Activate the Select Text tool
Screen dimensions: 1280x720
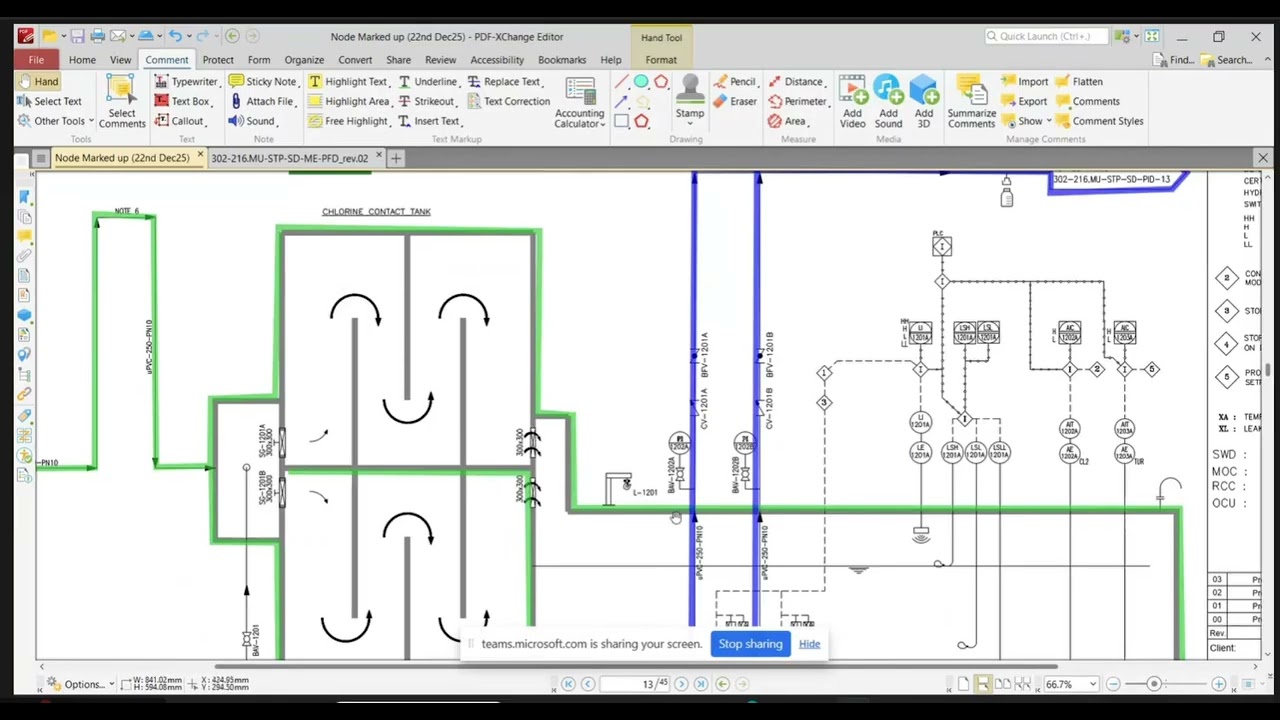pos(49,101)
